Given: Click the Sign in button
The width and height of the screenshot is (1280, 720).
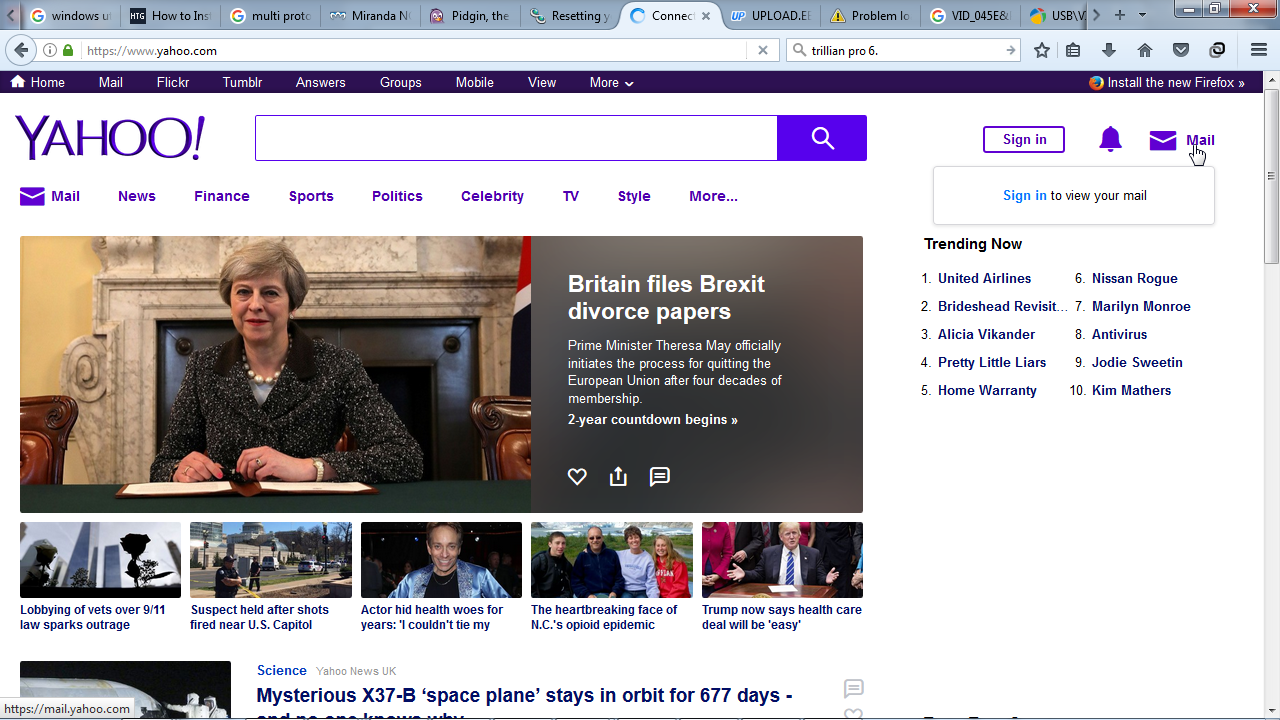Looking at the screenshot, I should (x=1024, y=139).
